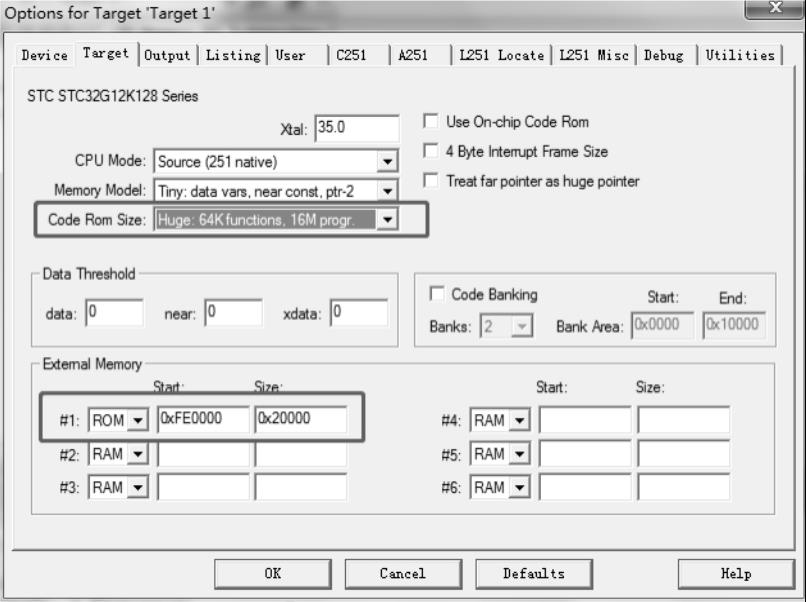
Task: Click the #1 ROM Start address field
Action: (x=203, y=420)
